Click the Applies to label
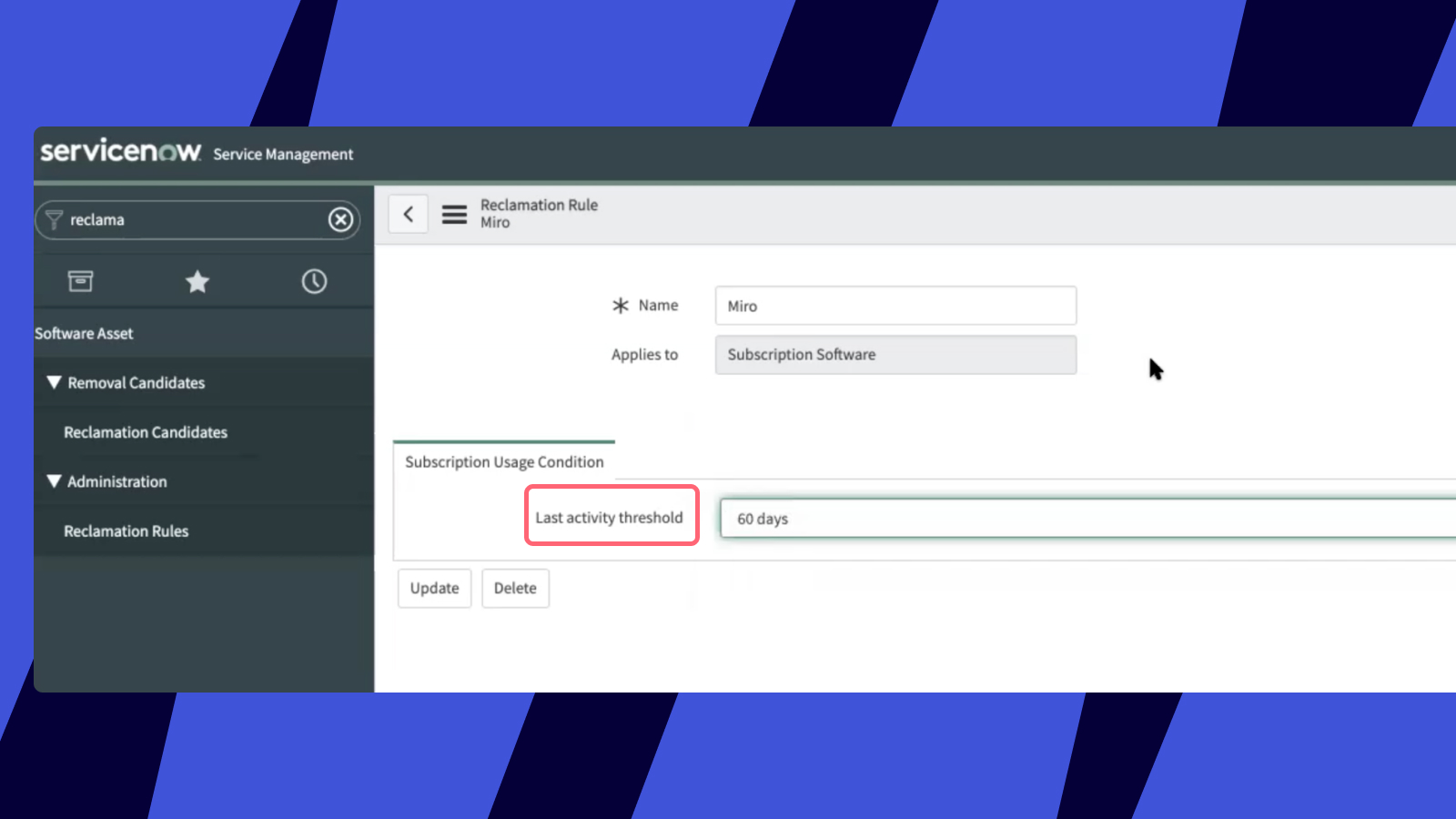 point(644,355)
